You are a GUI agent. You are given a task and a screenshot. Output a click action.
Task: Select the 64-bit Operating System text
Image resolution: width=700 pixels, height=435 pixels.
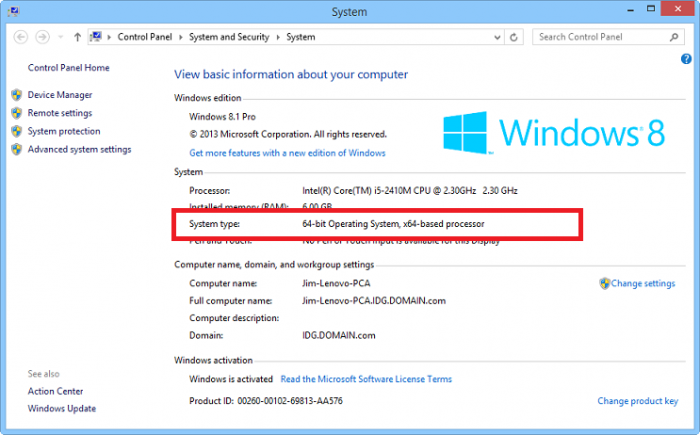coord(393,224)
